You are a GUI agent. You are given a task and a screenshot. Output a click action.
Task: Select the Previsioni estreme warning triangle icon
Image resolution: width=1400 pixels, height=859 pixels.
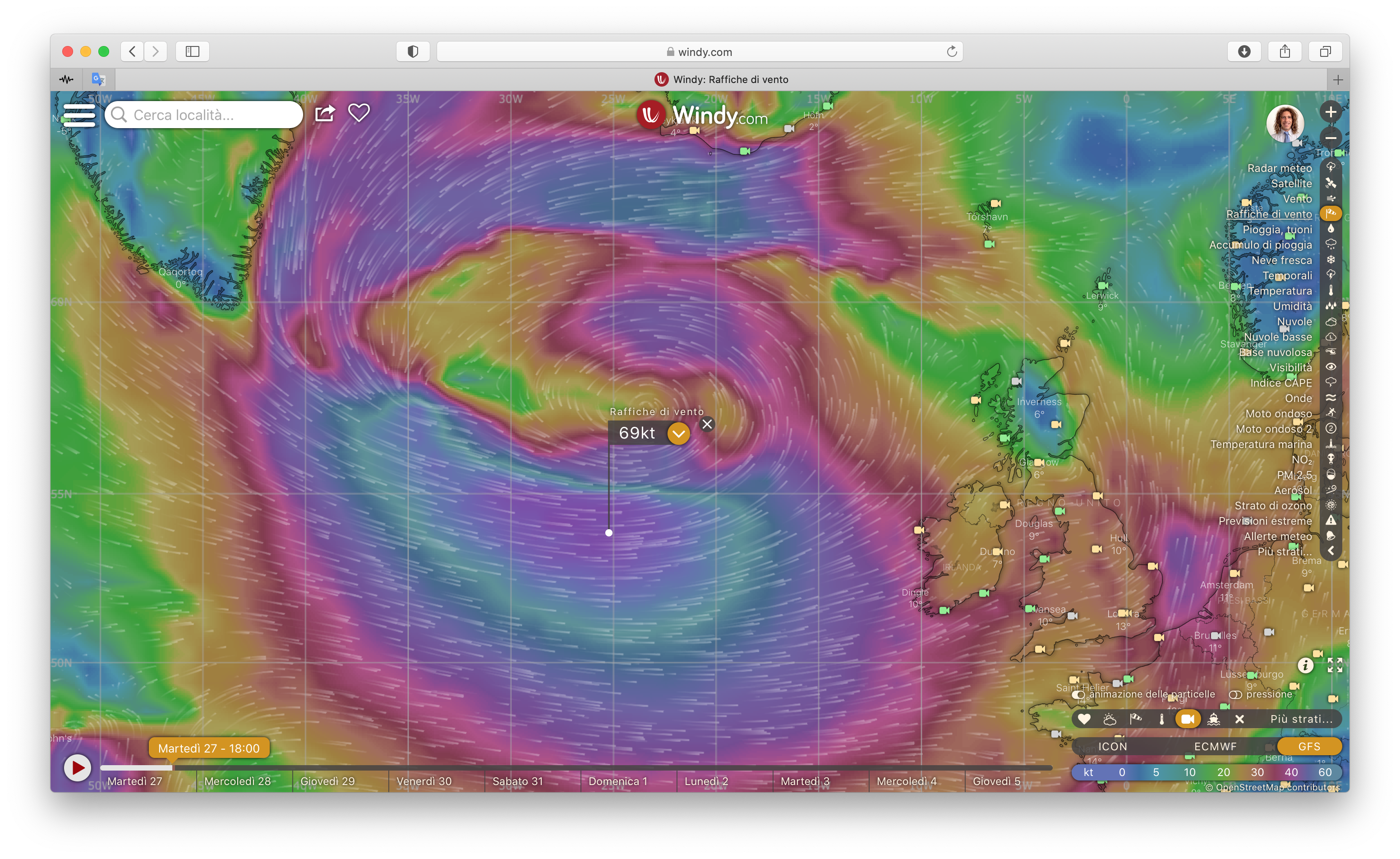(1331, 521)
